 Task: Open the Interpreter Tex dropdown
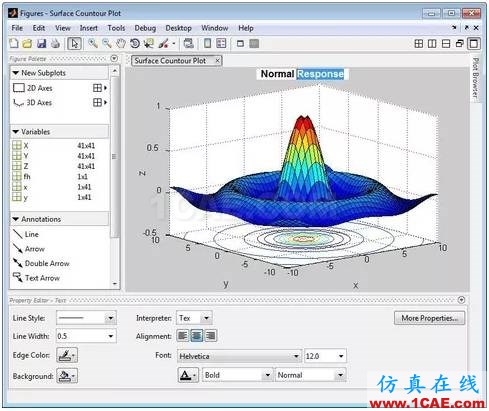point(194,318)
